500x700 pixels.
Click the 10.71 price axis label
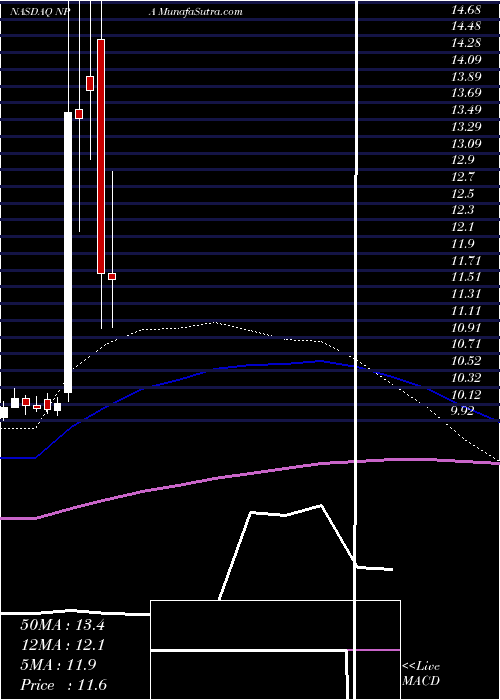click(466, 344)
